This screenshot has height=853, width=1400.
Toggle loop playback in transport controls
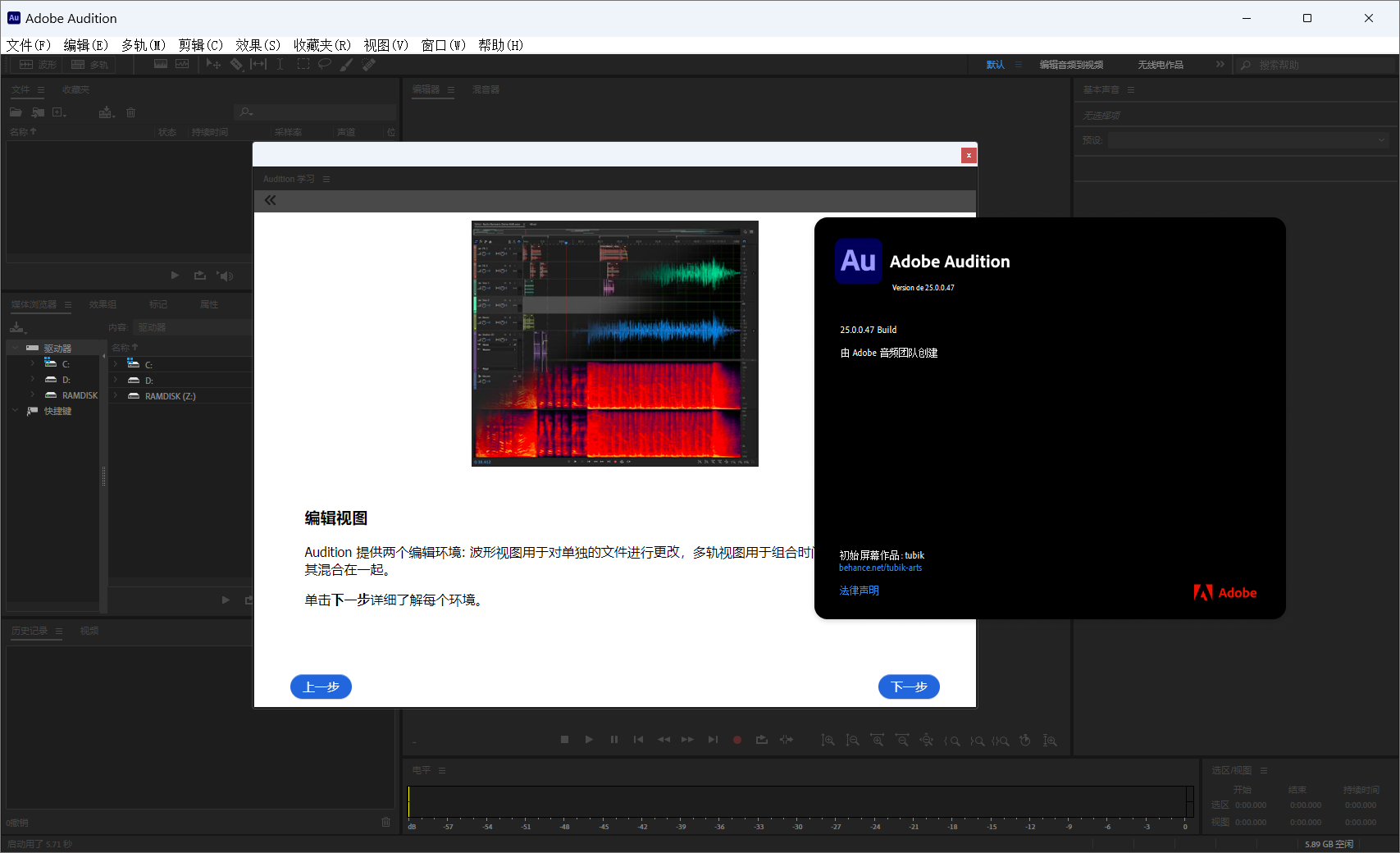pyautogui.click(x=762, y=740)
